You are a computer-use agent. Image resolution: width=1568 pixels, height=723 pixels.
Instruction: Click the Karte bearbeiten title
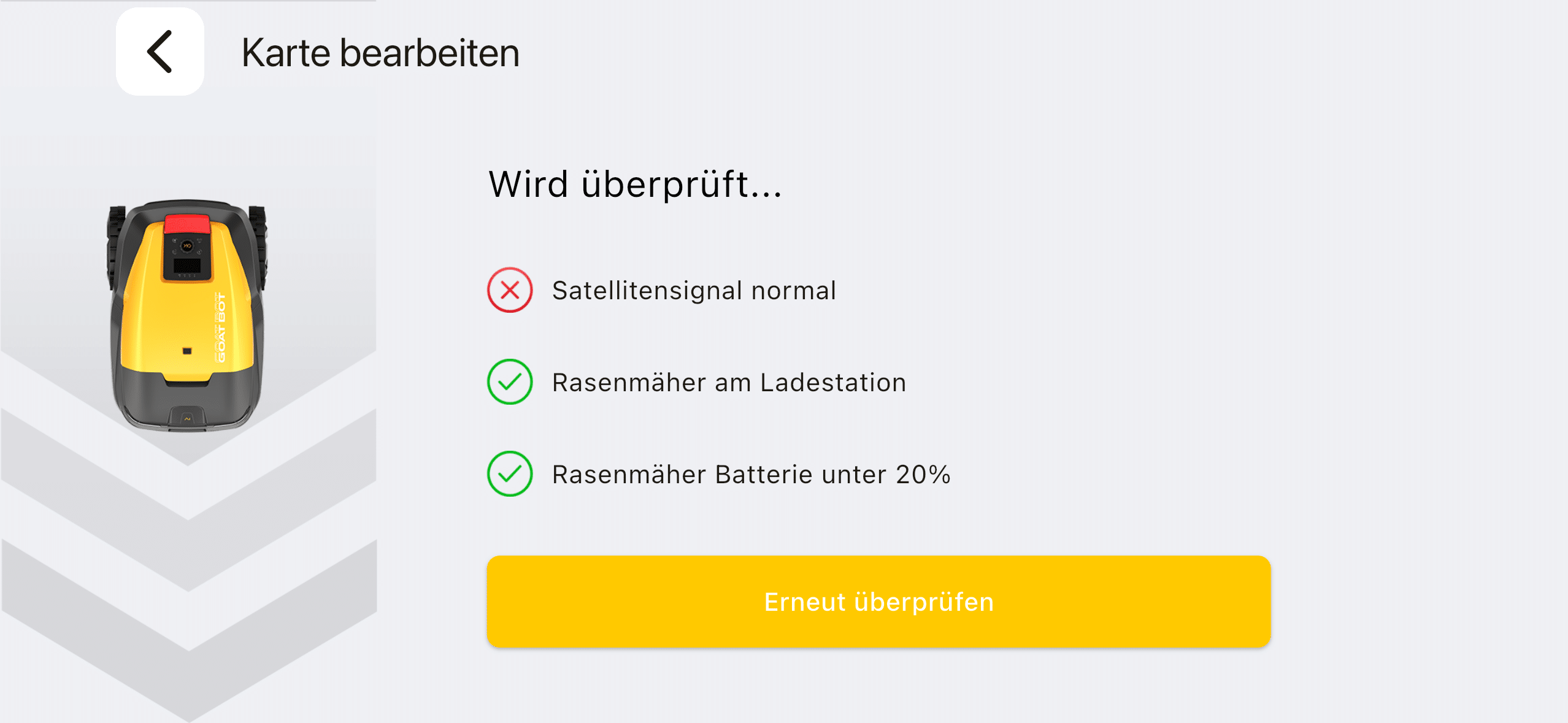(x=380, y=53)
